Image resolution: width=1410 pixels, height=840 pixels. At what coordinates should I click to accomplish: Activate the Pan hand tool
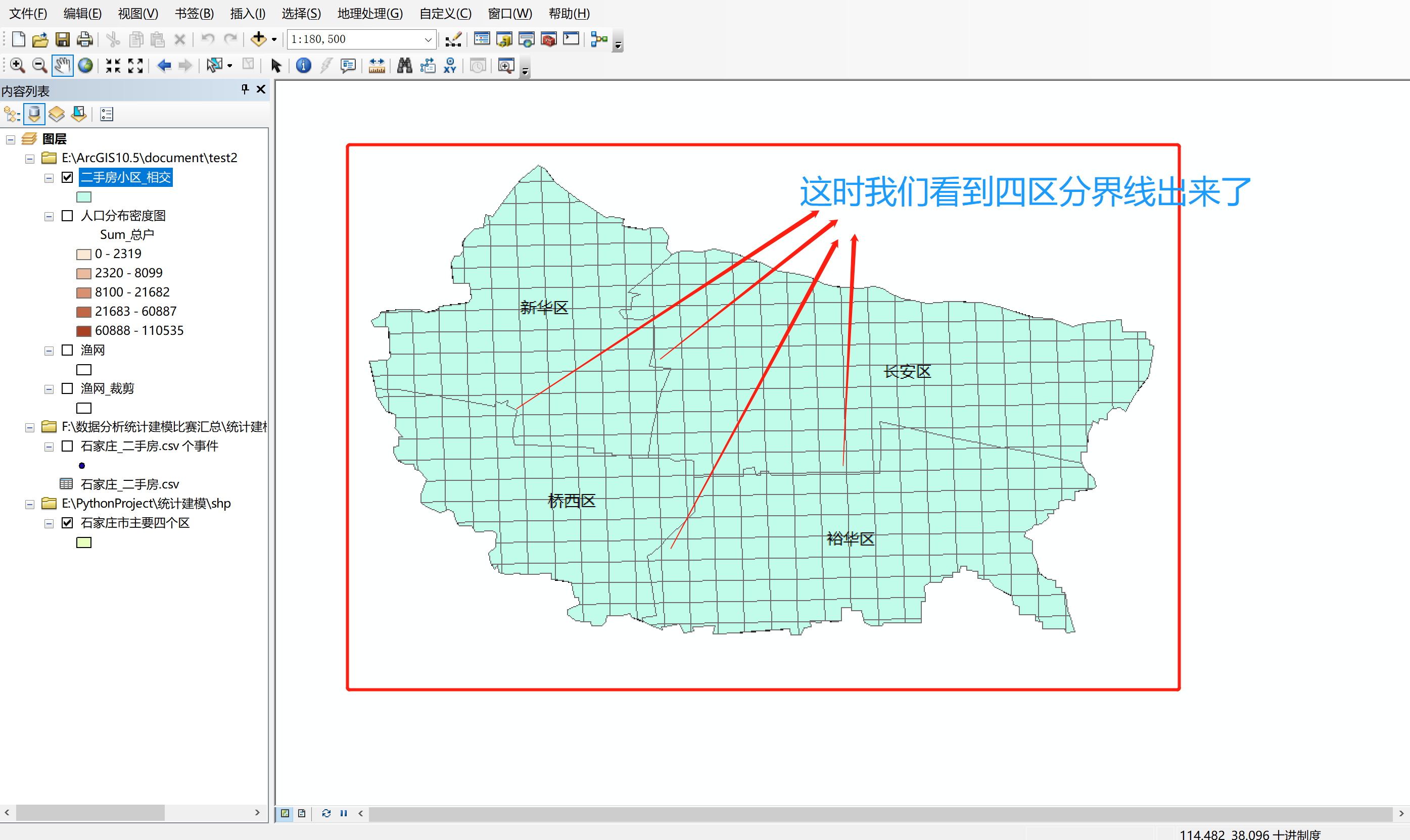62,66
